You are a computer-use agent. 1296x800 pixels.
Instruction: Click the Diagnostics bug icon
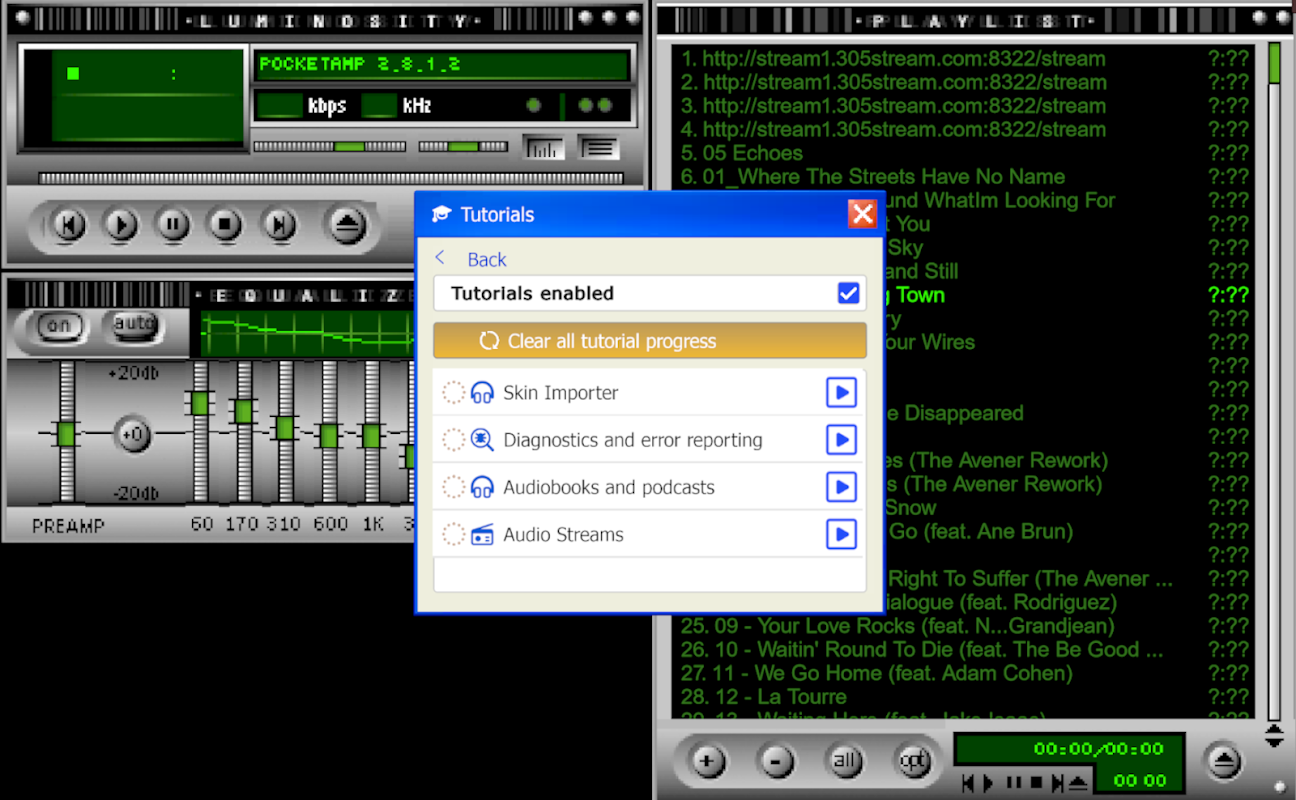click(482, 440)
